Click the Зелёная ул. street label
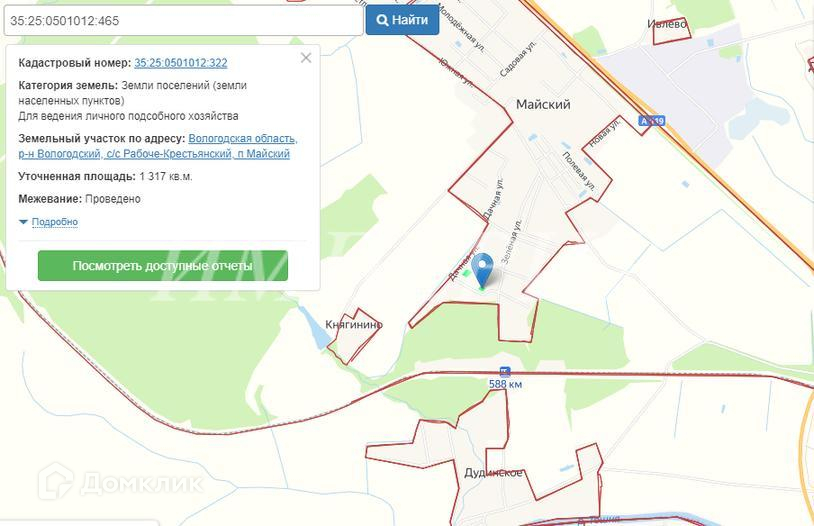The width and height of the screenshot is (814, 526). pyautogui.click(x=512, y=241)
